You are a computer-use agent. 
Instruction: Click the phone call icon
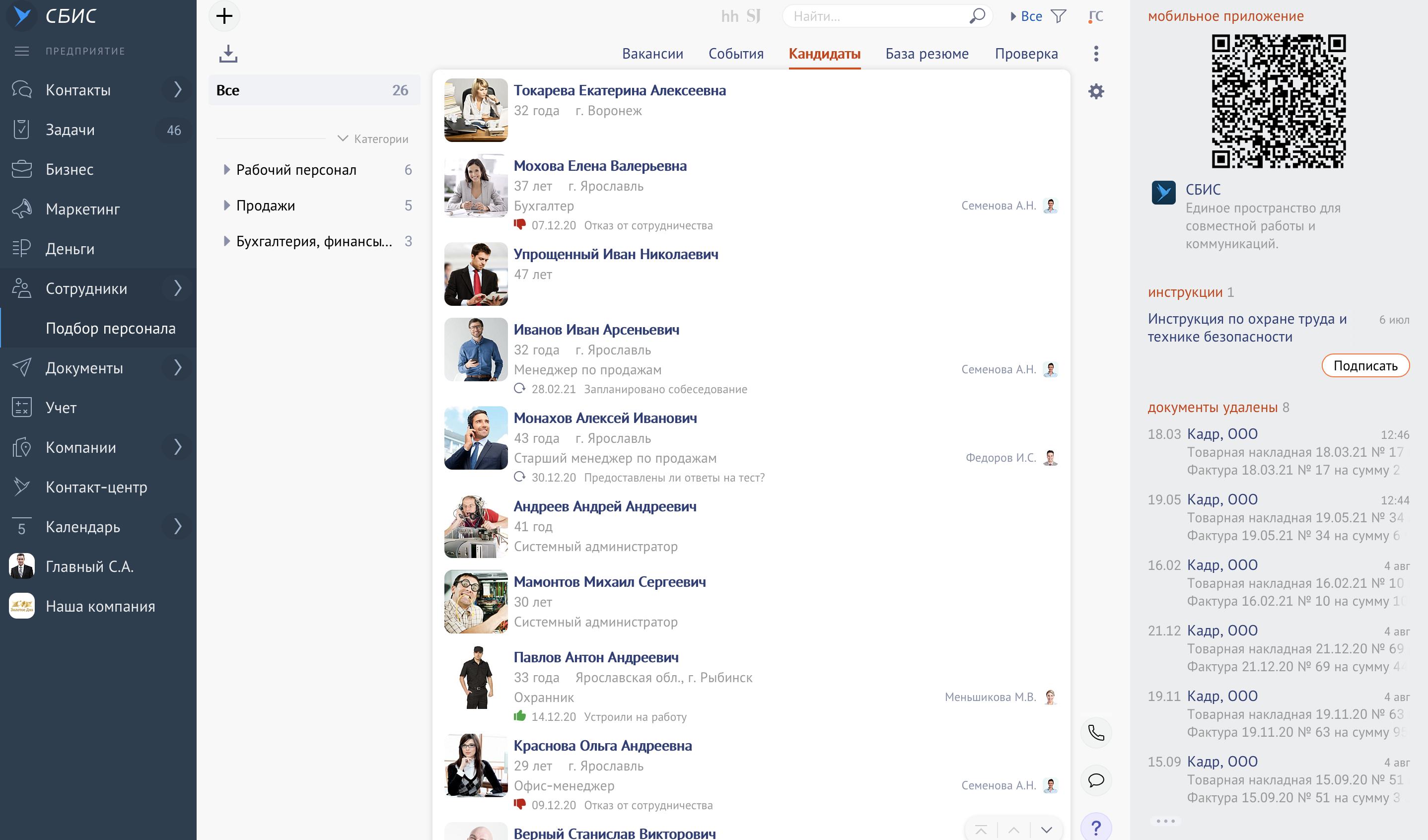point(1096,733)
